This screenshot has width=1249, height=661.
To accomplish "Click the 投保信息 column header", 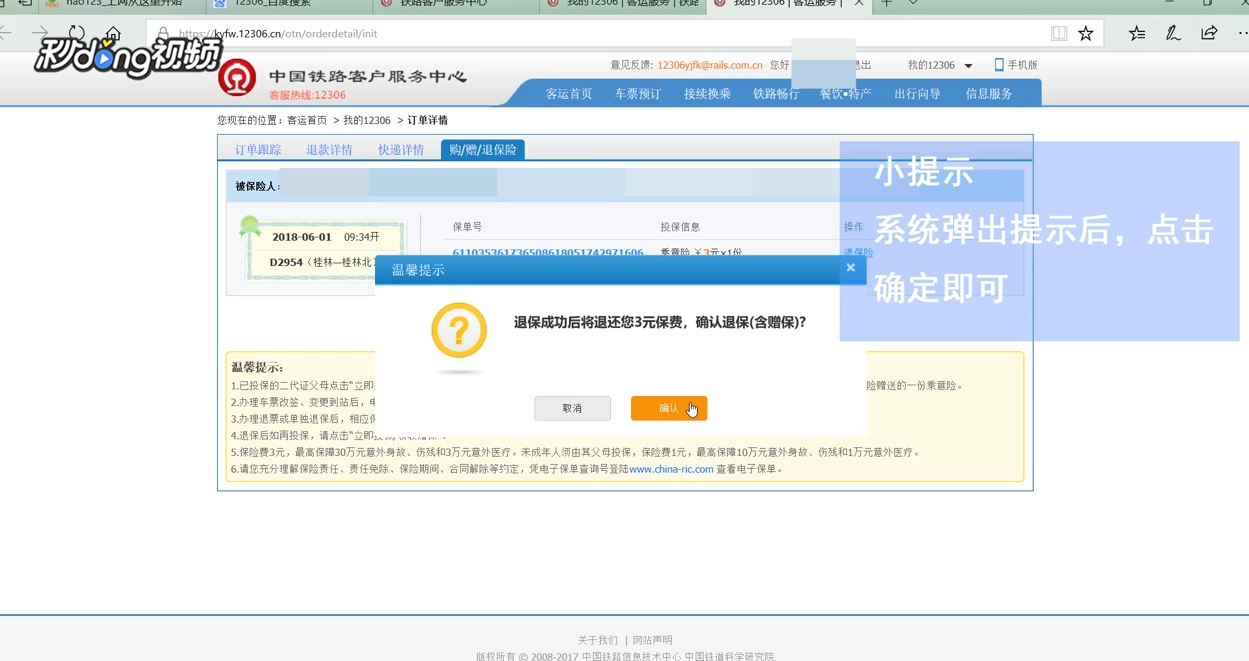I will (680, 227).
